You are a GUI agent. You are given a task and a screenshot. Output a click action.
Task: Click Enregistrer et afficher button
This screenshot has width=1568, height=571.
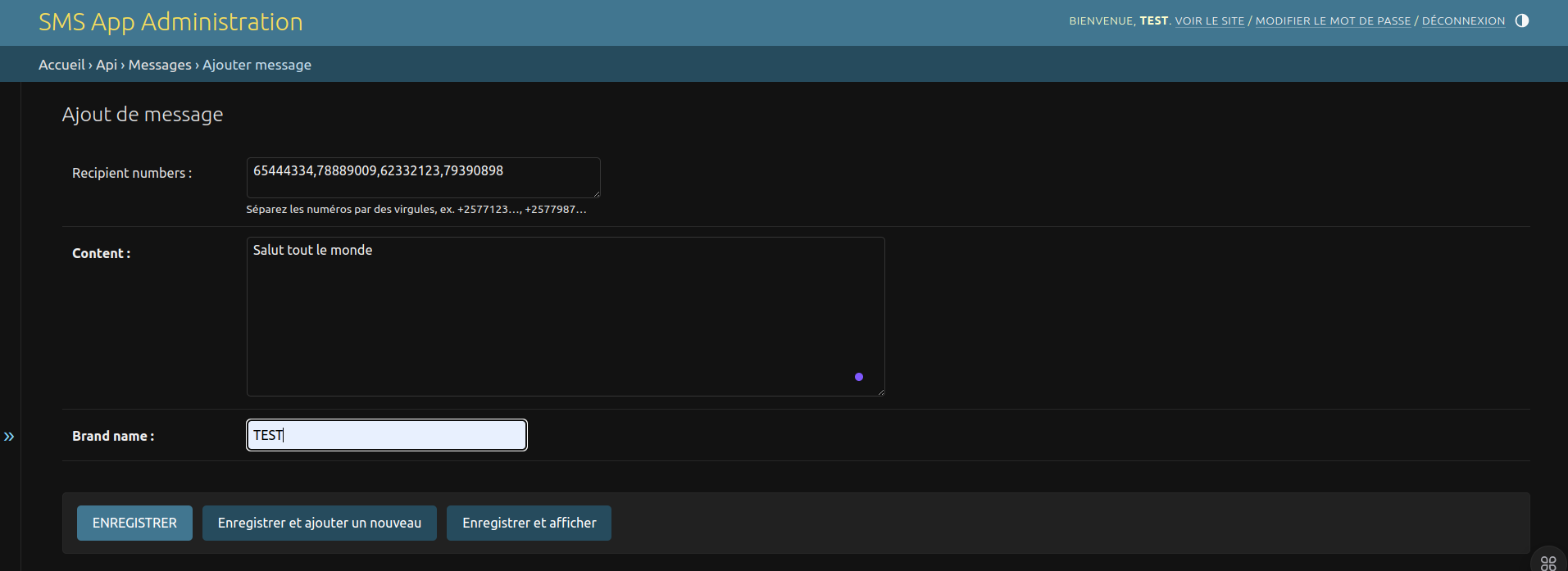tap(529, 523)
